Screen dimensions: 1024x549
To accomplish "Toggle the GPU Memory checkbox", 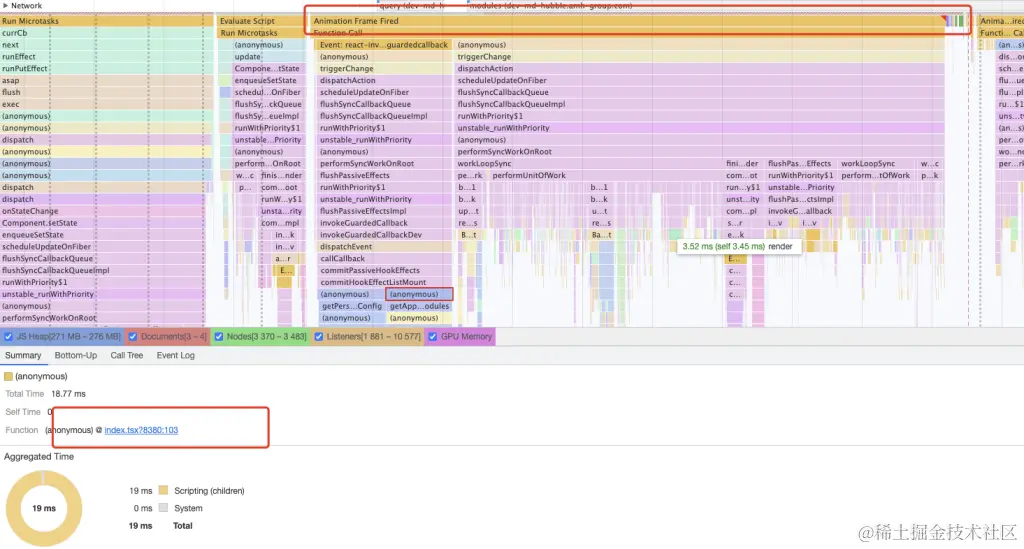I will point(432,337).
